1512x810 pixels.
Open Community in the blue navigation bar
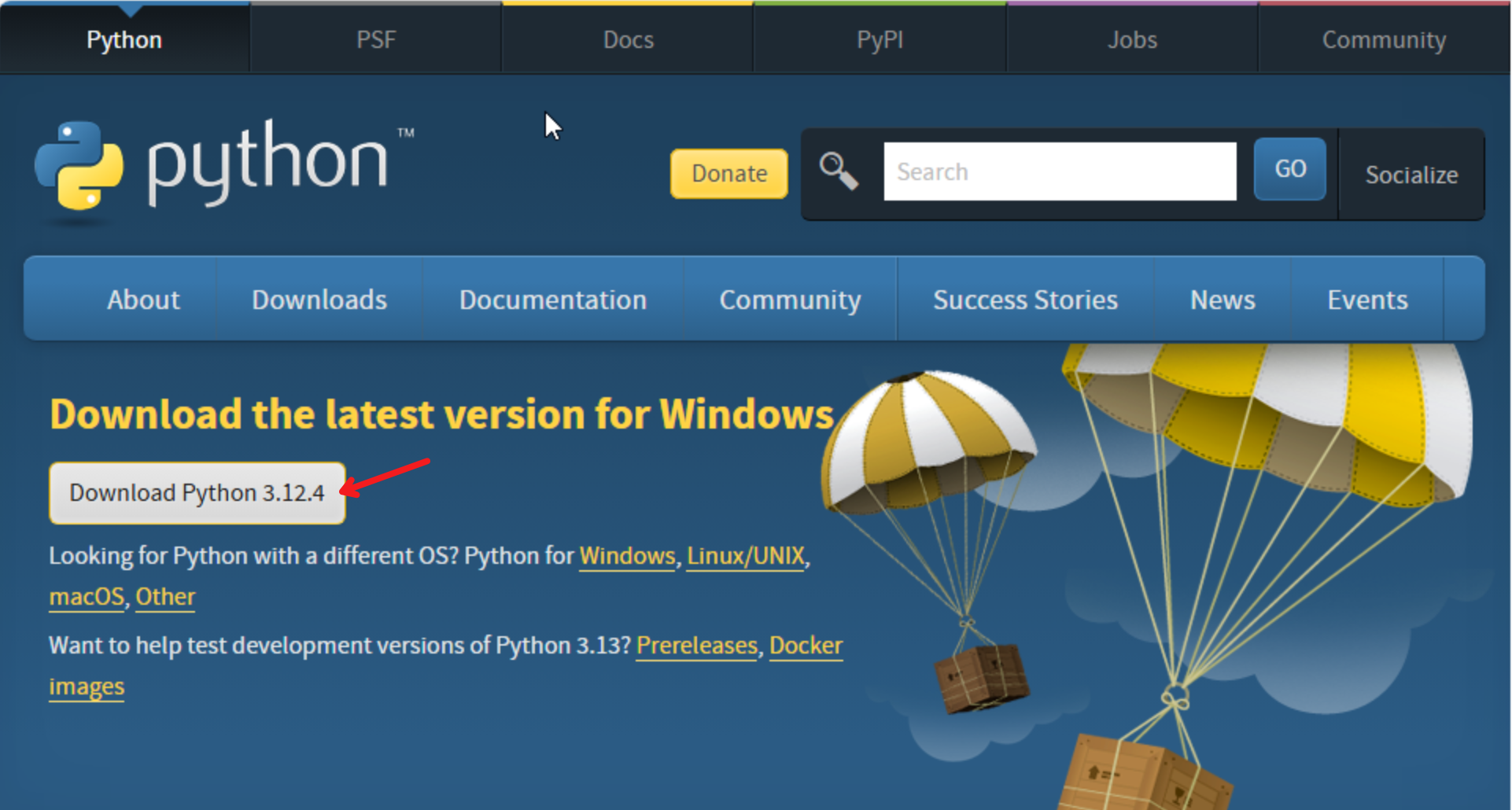pyautogui.click(x=790, y=300)
